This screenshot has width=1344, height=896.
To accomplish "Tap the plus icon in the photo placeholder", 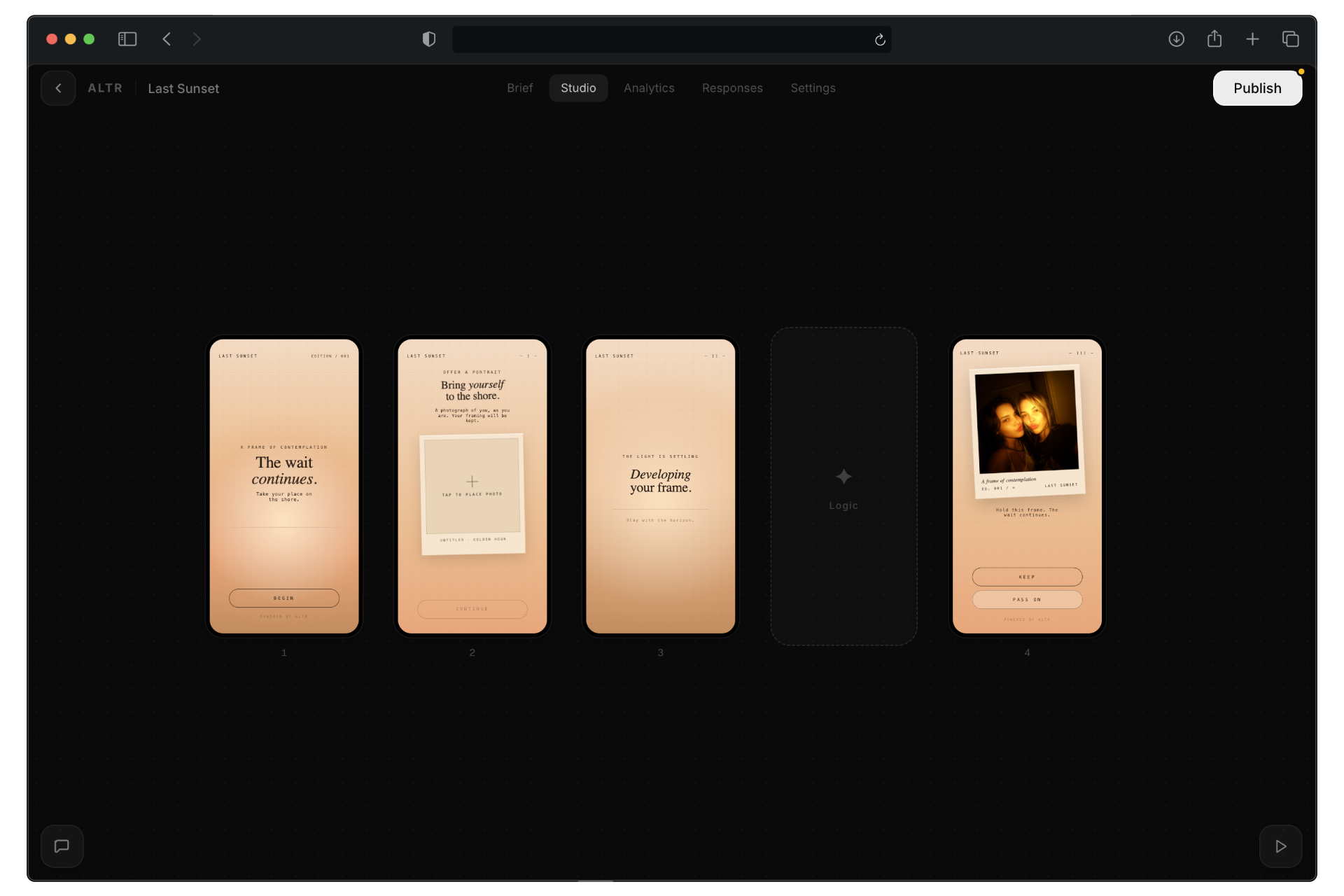I will (472, 482).
